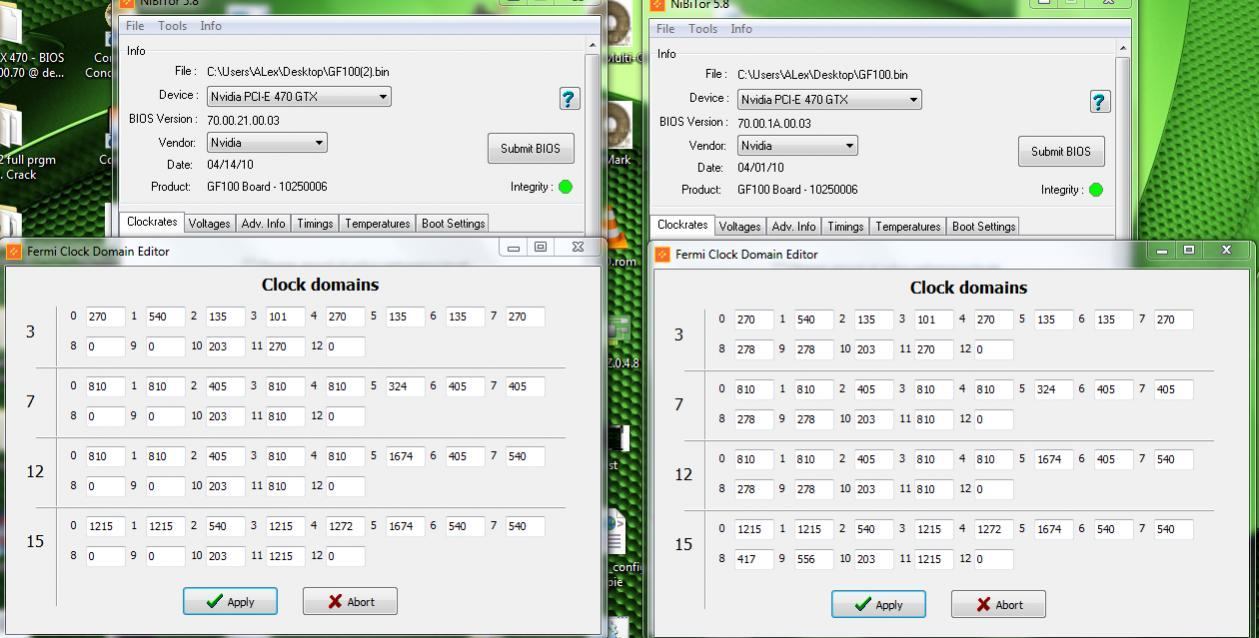Edit domain 3 field 0 in left editor

[105, 317]
